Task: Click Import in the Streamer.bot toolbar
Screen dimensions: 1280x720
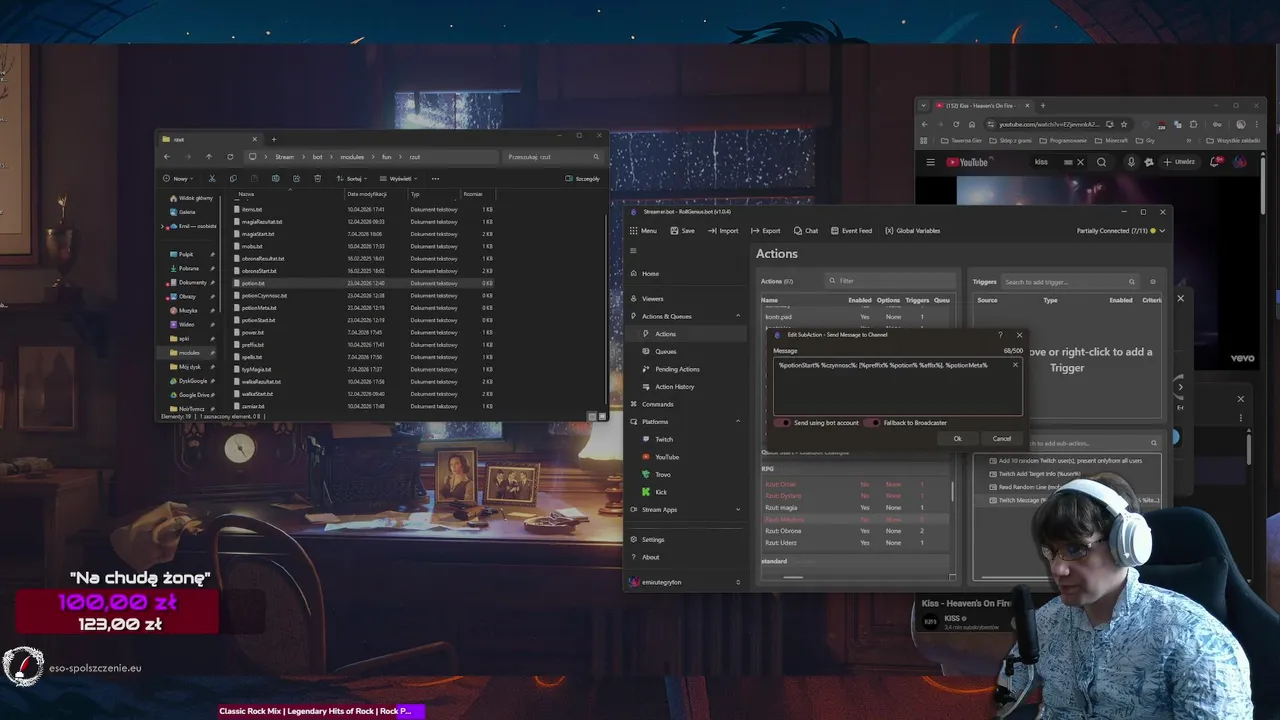Action: click(723, 231)
